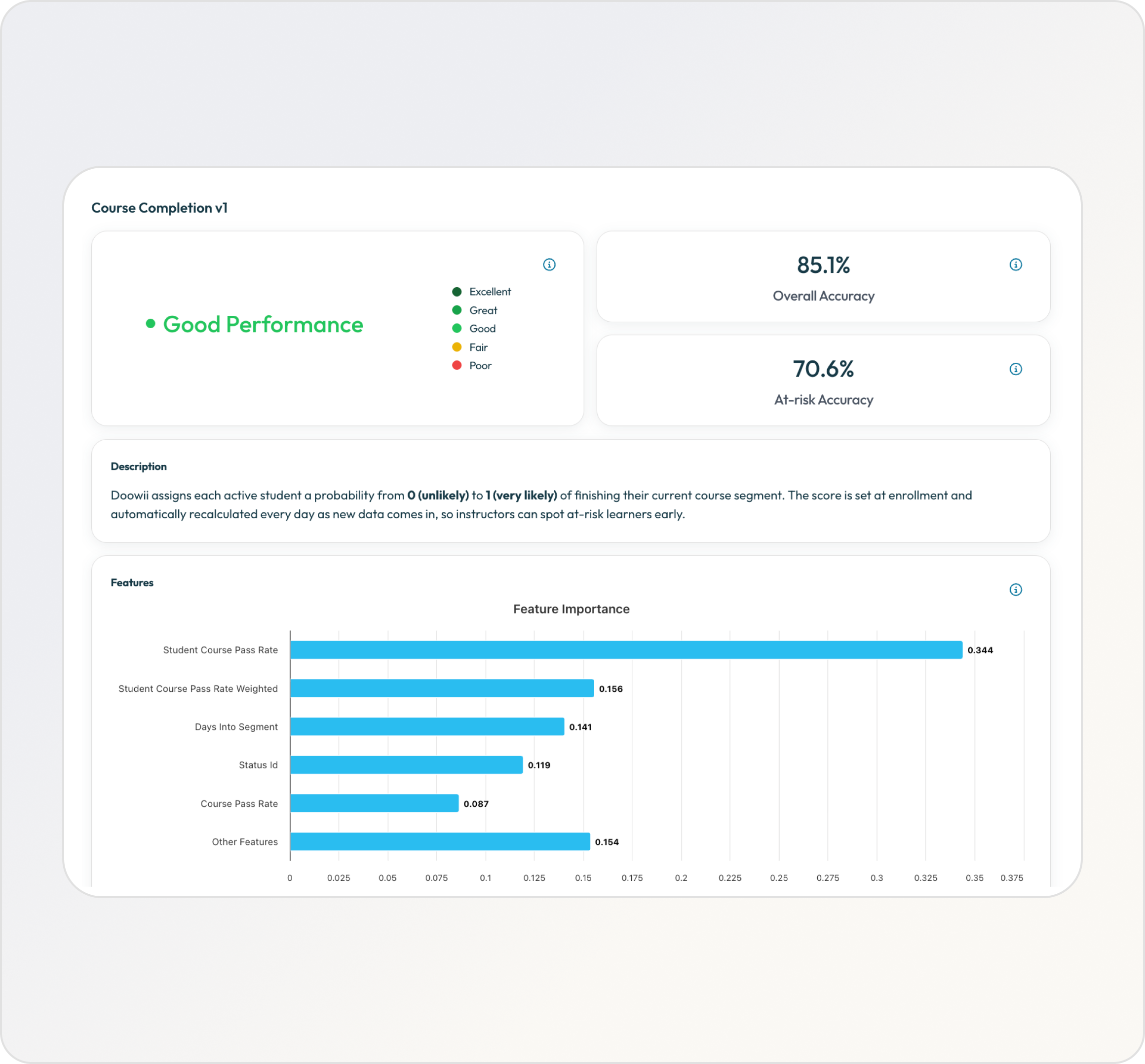
Task: Click the Student Course Pass Rate bar
Action: [626, 650]
